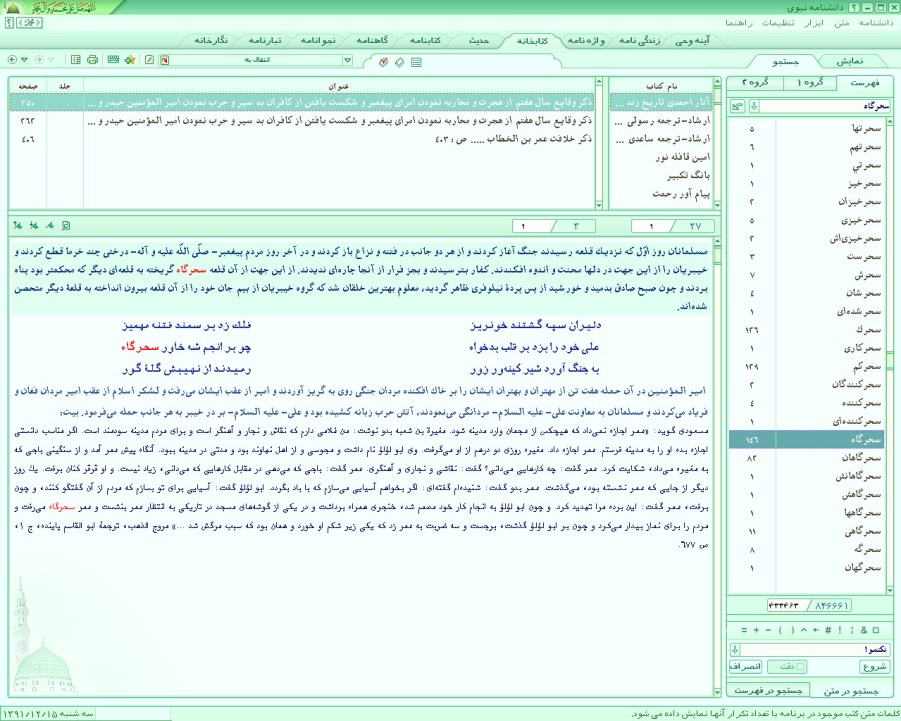Image resolution: width=901 pixels, height=721 pixels.
Task: Click scroll down arrow of main text pane
Action: pyautogui.click(x=717, y=692)
